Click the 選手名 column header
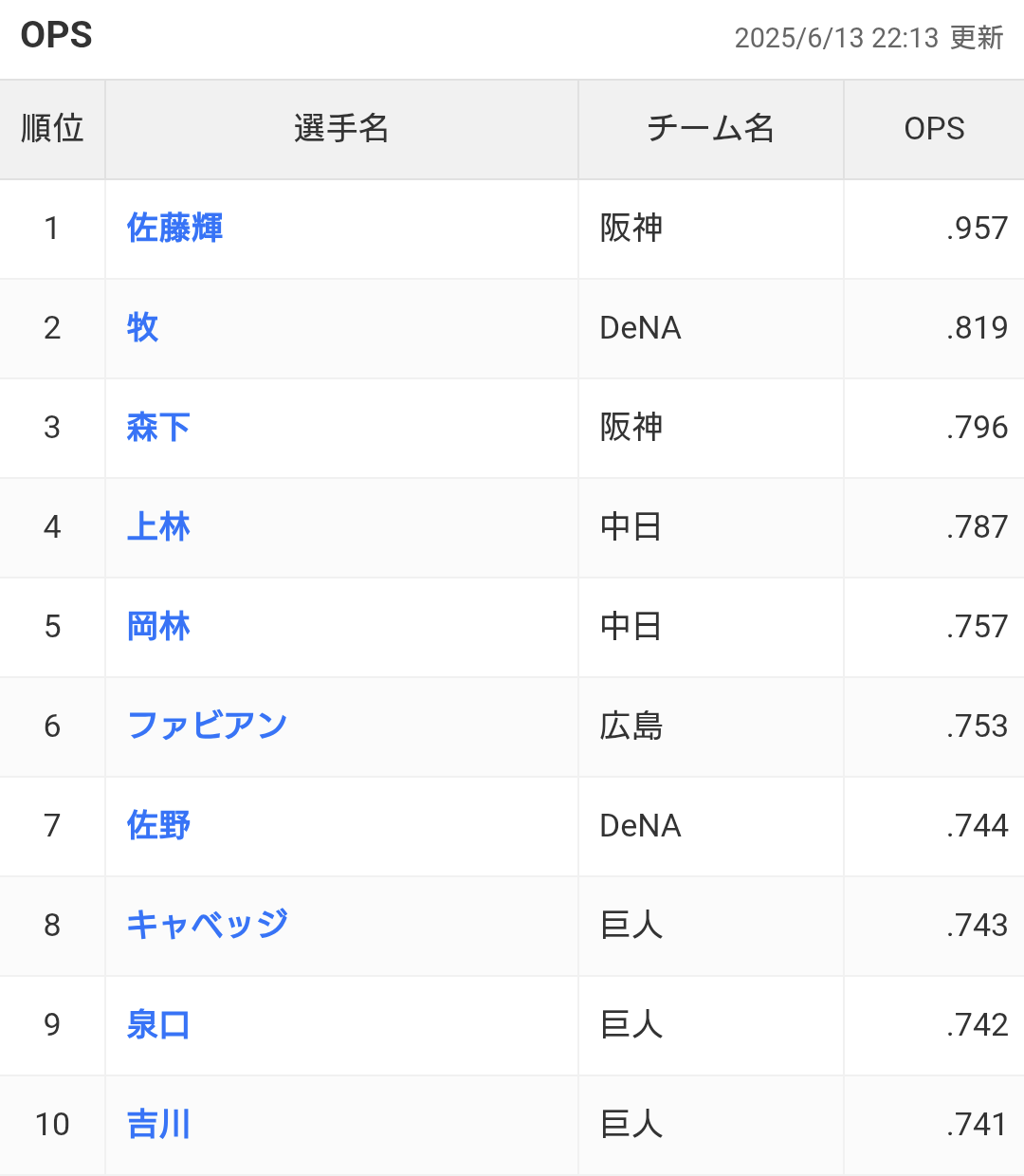Image resolution: width=1024 pixels, height=1176 pixels. (x=341, y=129)
